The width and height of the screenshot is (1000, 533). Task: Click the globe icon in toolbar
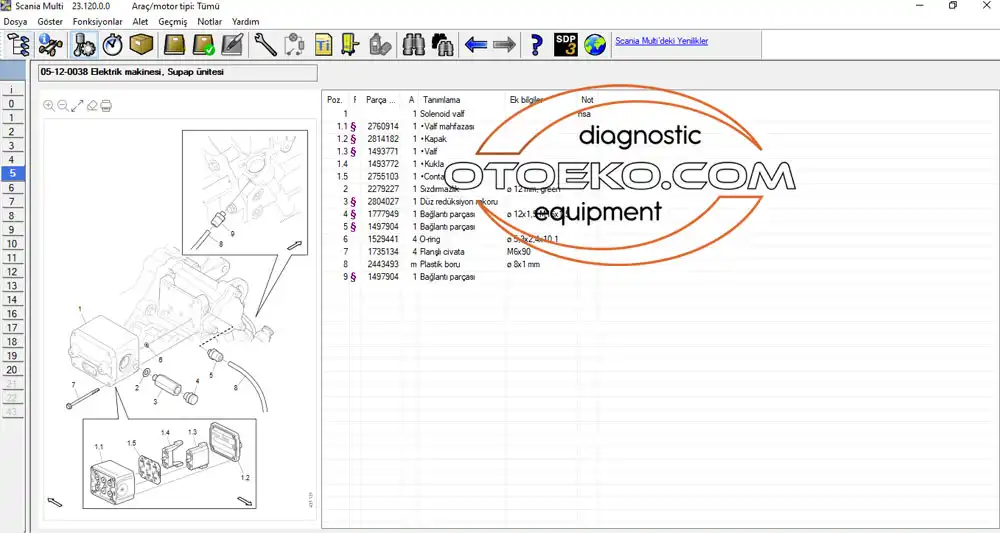pyautogui.click(x=595, y=44)
